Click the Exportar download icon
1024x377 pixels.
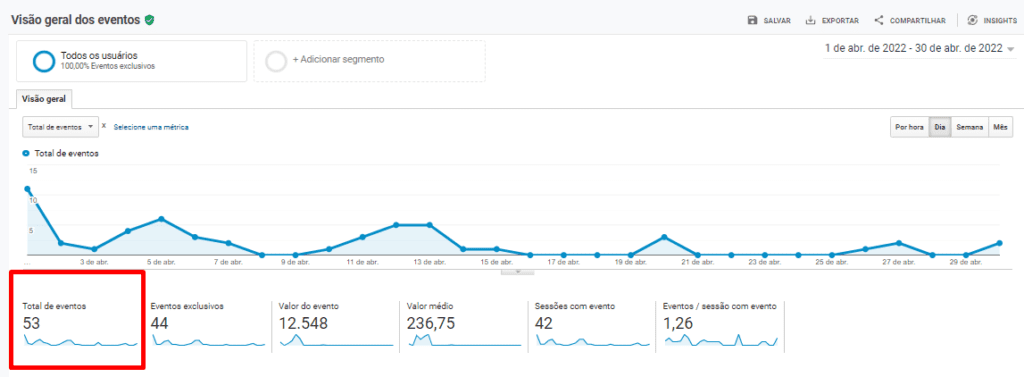(811, 20)
